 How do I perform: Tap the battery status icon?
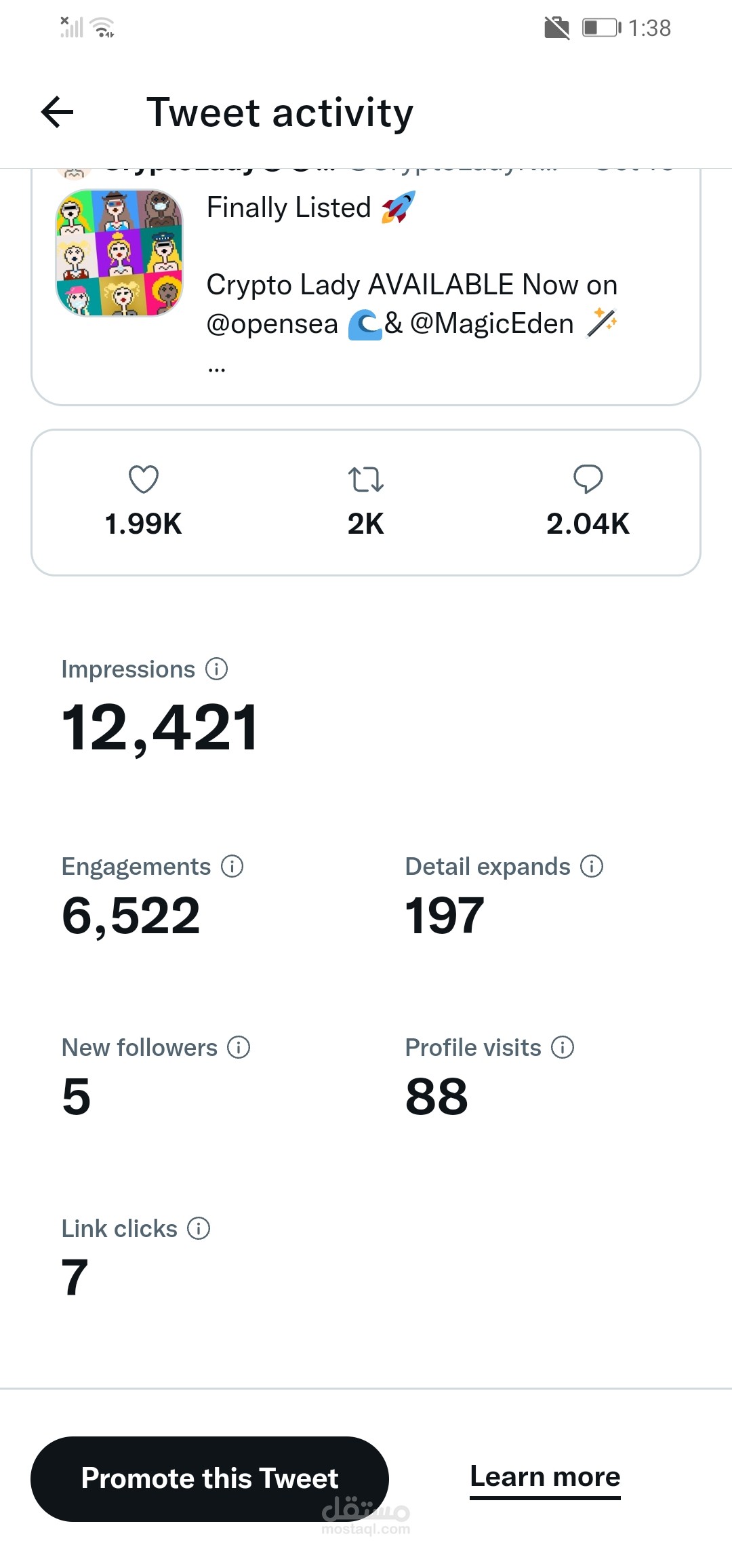pos(601,28)
